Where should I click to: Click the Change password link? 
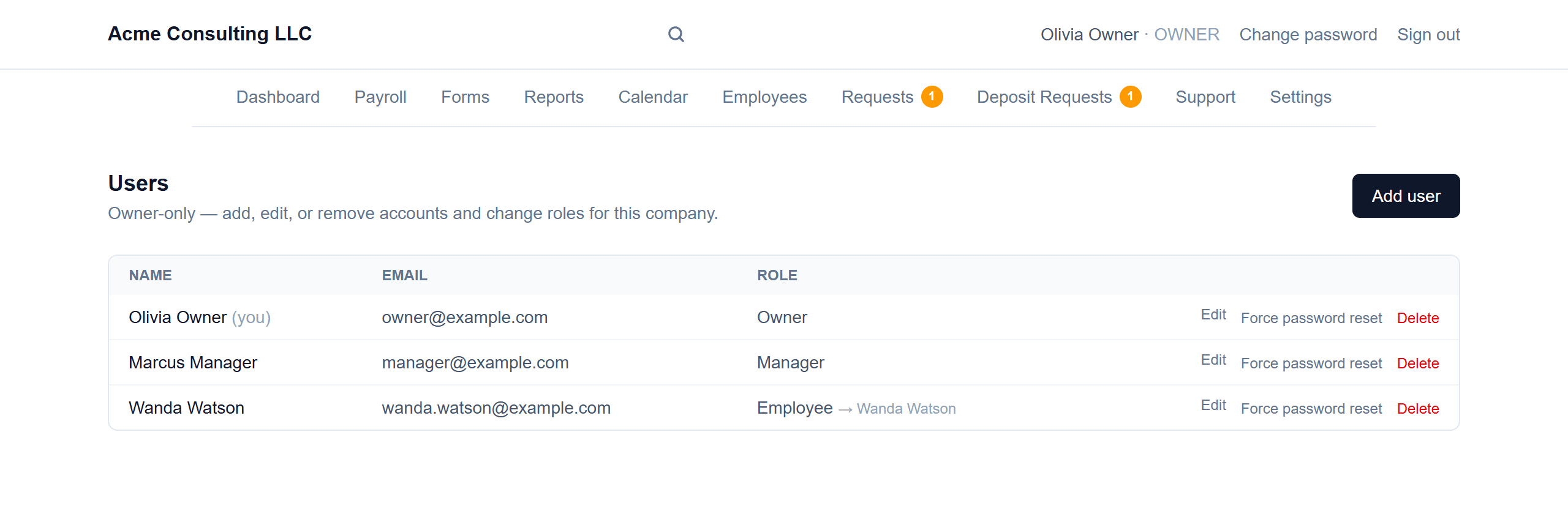tap(1308, 34)
